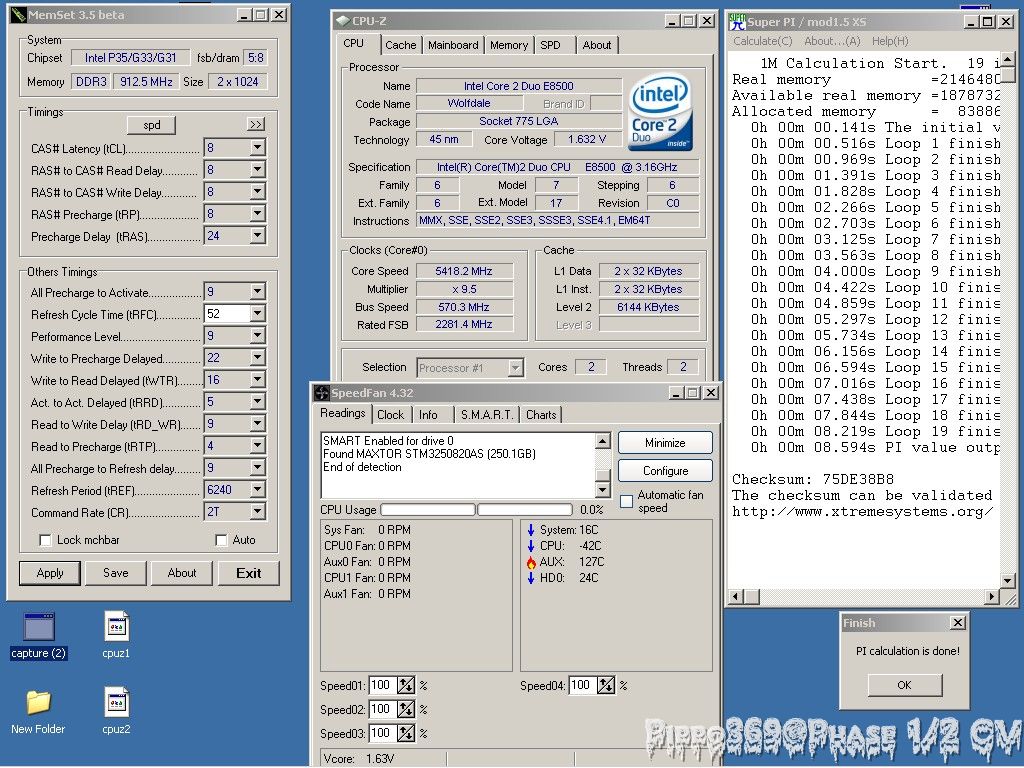Viewport: 1024px width, 768px height.
Task: Open the Command Rate (CR) dropdown
Action: (x=258, y=511)
